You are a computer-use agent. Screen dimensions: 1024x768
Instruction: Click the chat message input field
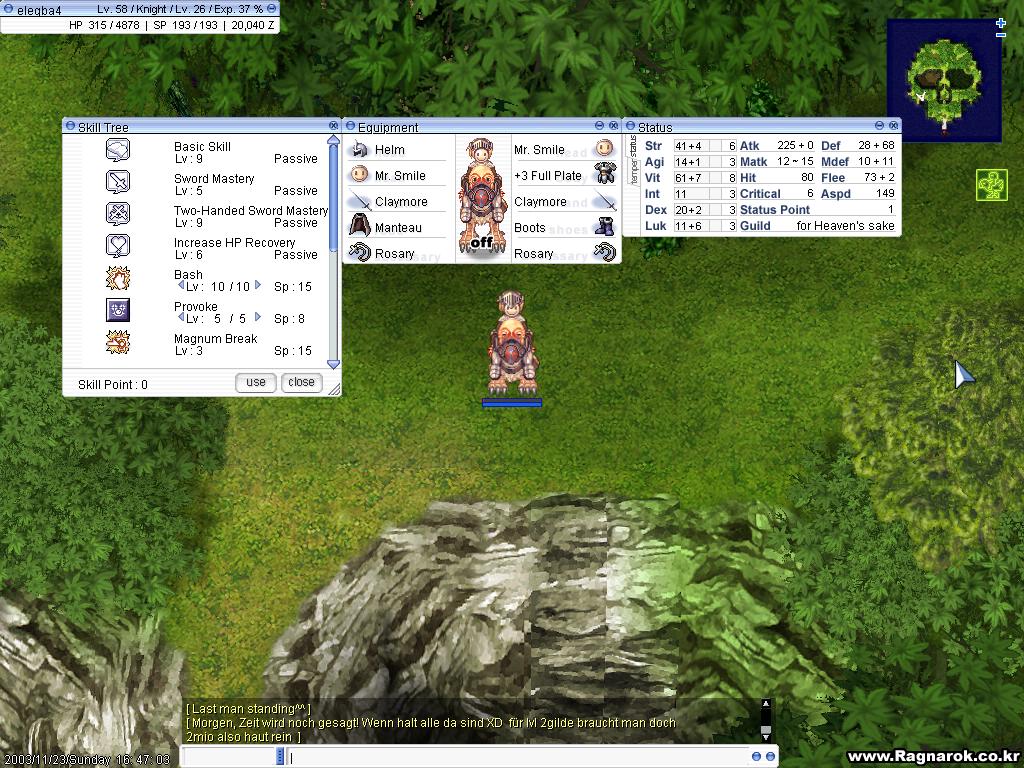pos(516,756)
